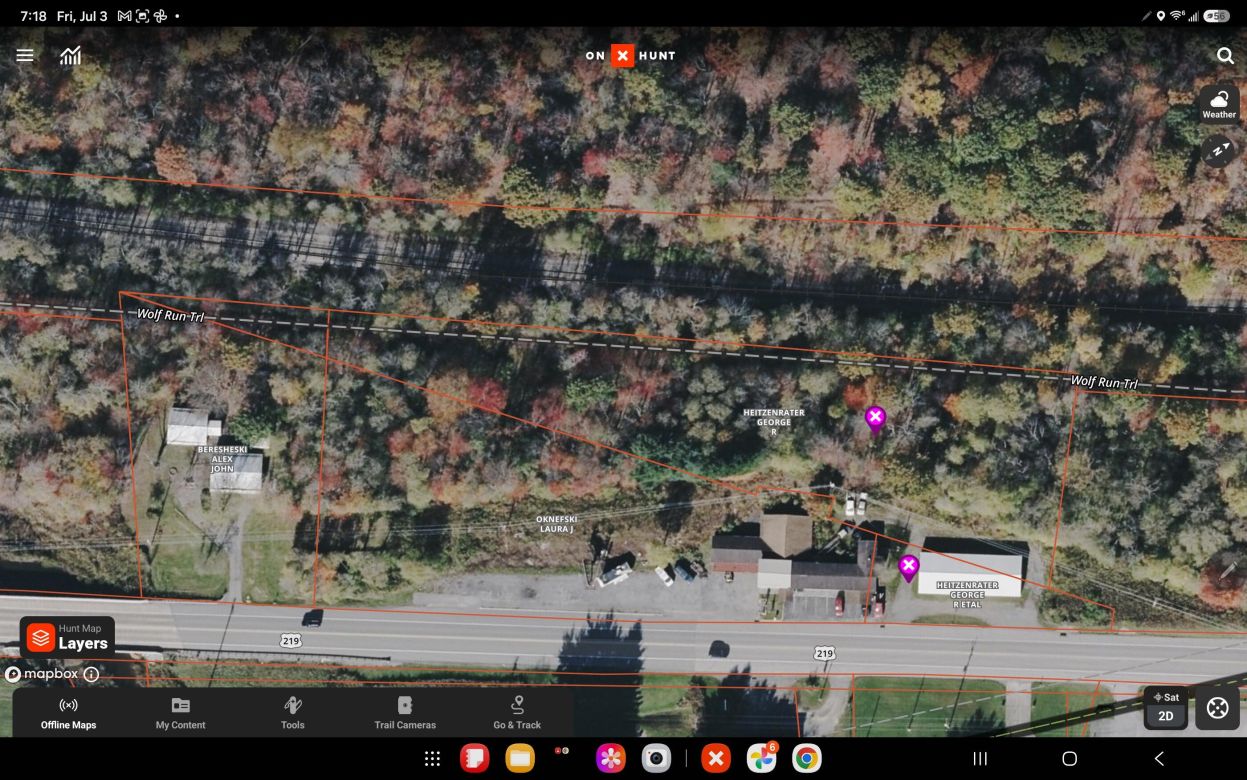Open the Trail Cameras tab

click(x=405, y=713)
